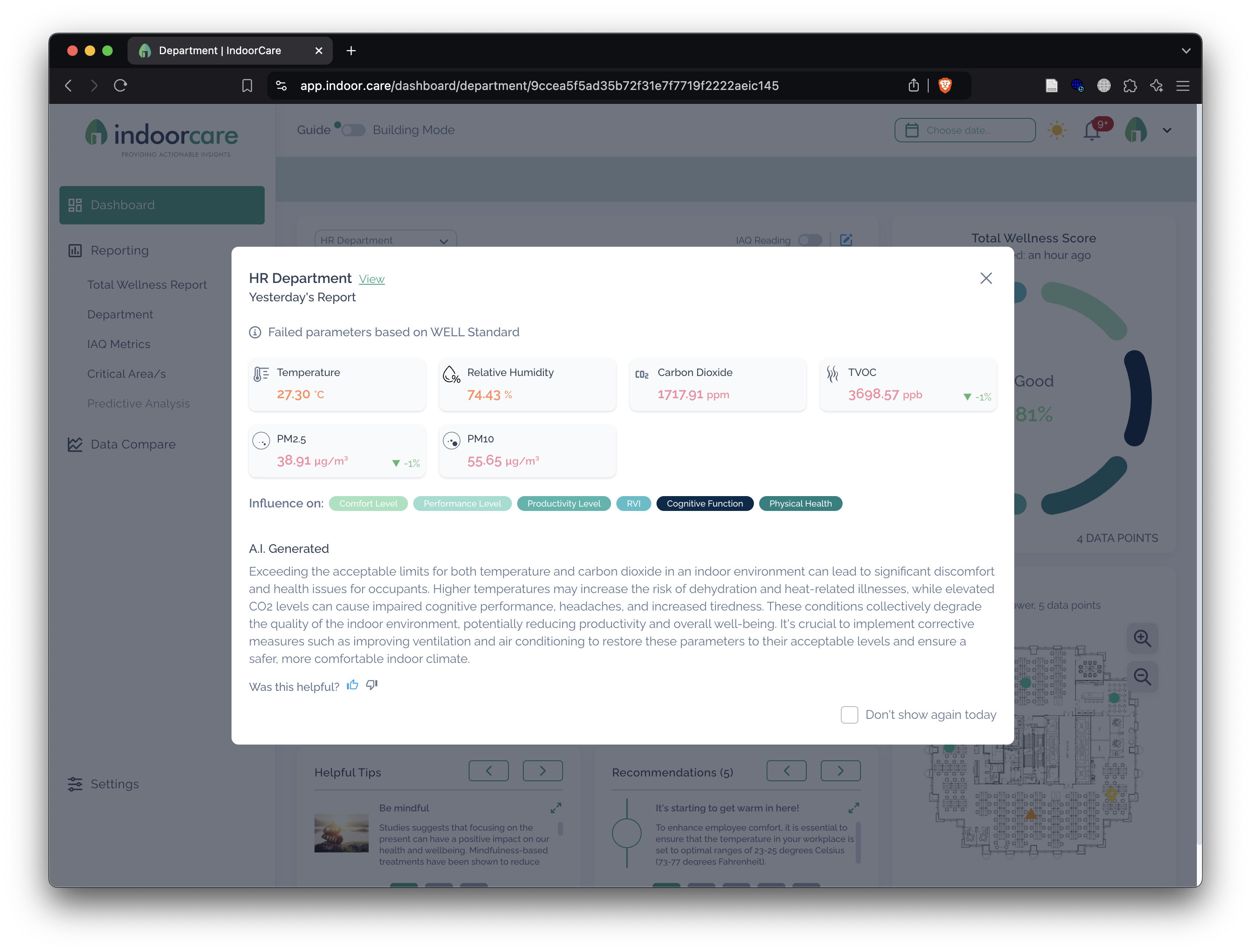Expand the It's starting to get warm recommendation
Viewport: 1251px width, 952px height.
click(854, 807)
